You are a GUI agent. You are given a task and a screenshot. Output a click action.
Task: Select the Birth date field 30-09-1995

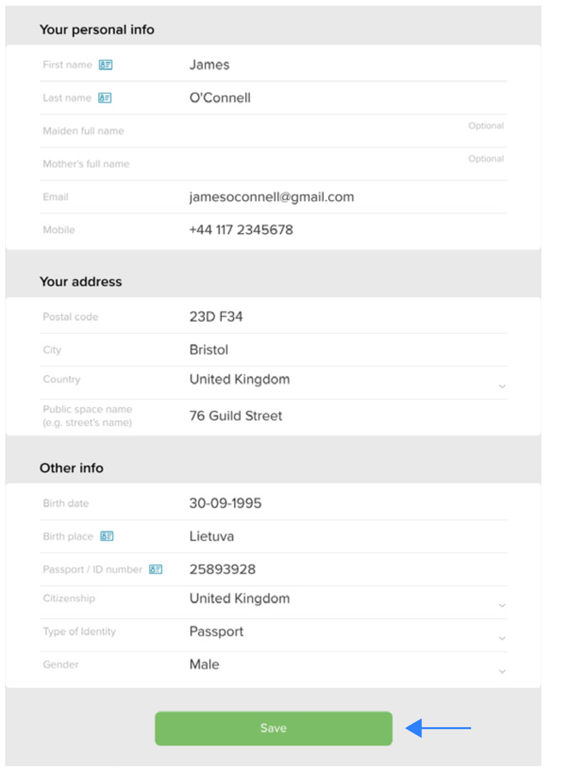pyautogui.click(x=274, y=503)
